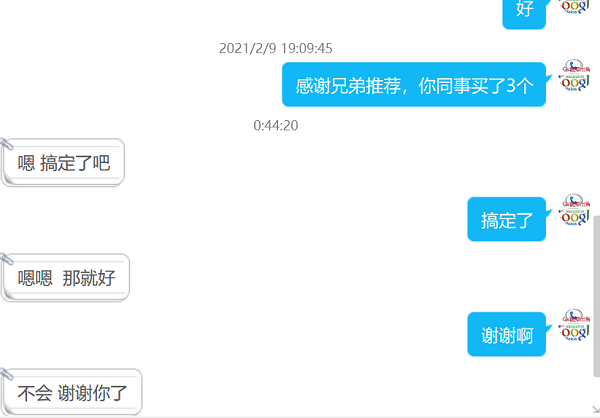This screenshot has width=600, height=418.
Task: Select the blue '谢谢啊' message bubble
Action: [506, 335]
